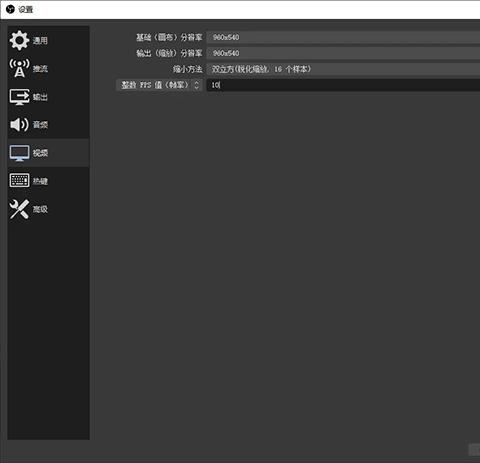Click the General gear icon in sidebar
The height and width of the screenshot is (463, 480).
19,40
